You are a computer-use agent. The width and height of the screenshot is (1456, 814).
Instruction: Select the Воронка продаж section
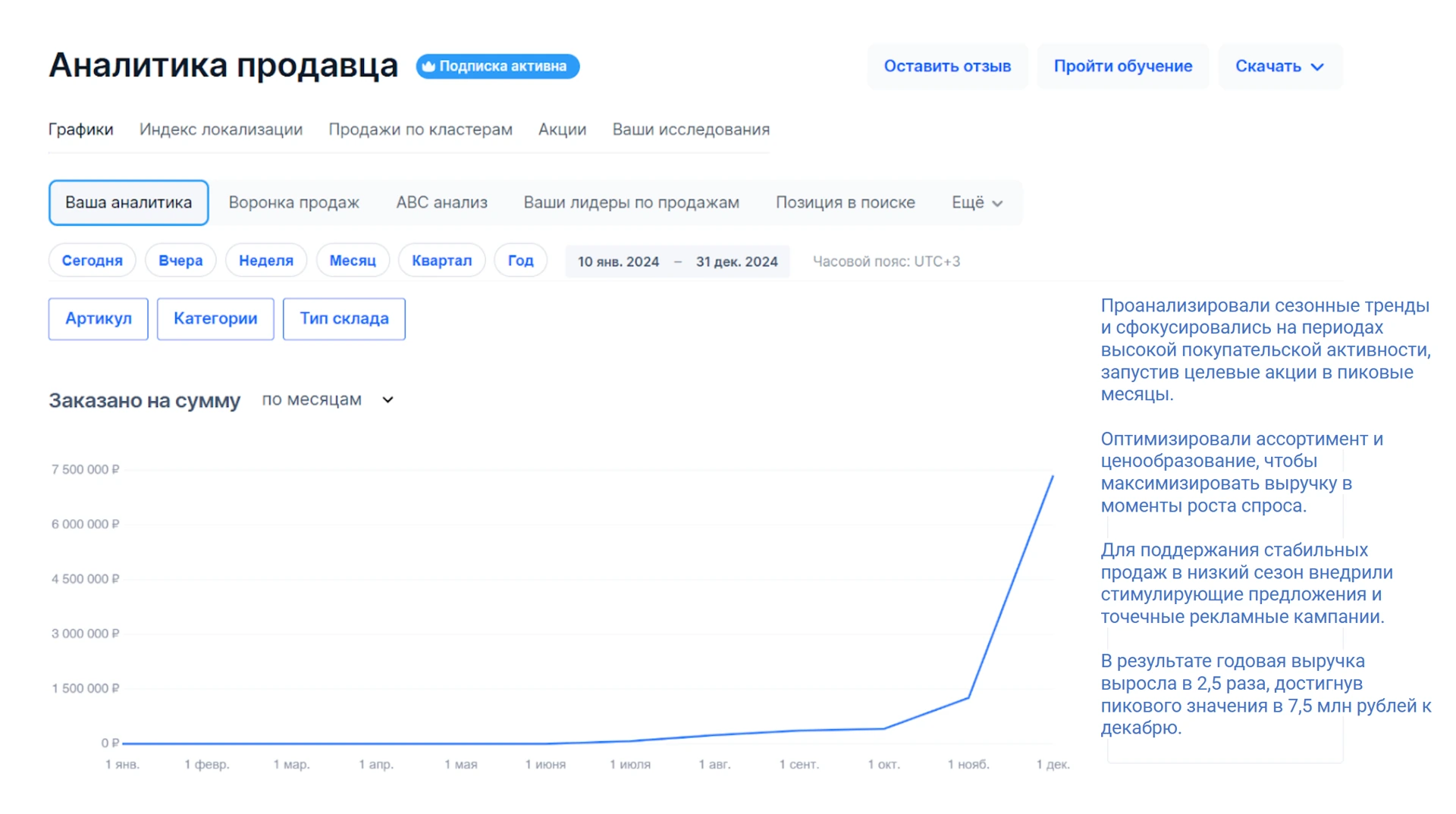click(293, 202)
